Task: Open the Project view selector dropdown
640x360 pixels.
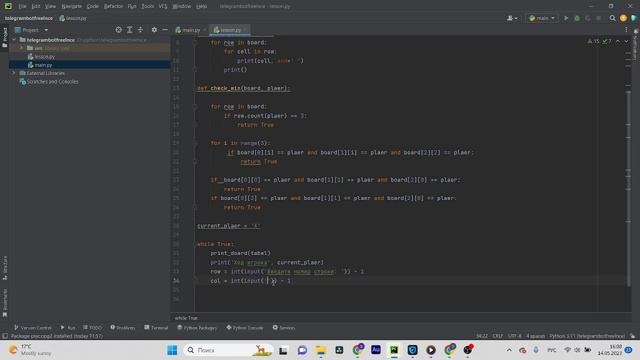Action: pyautogui.click(x=31, y=30)
